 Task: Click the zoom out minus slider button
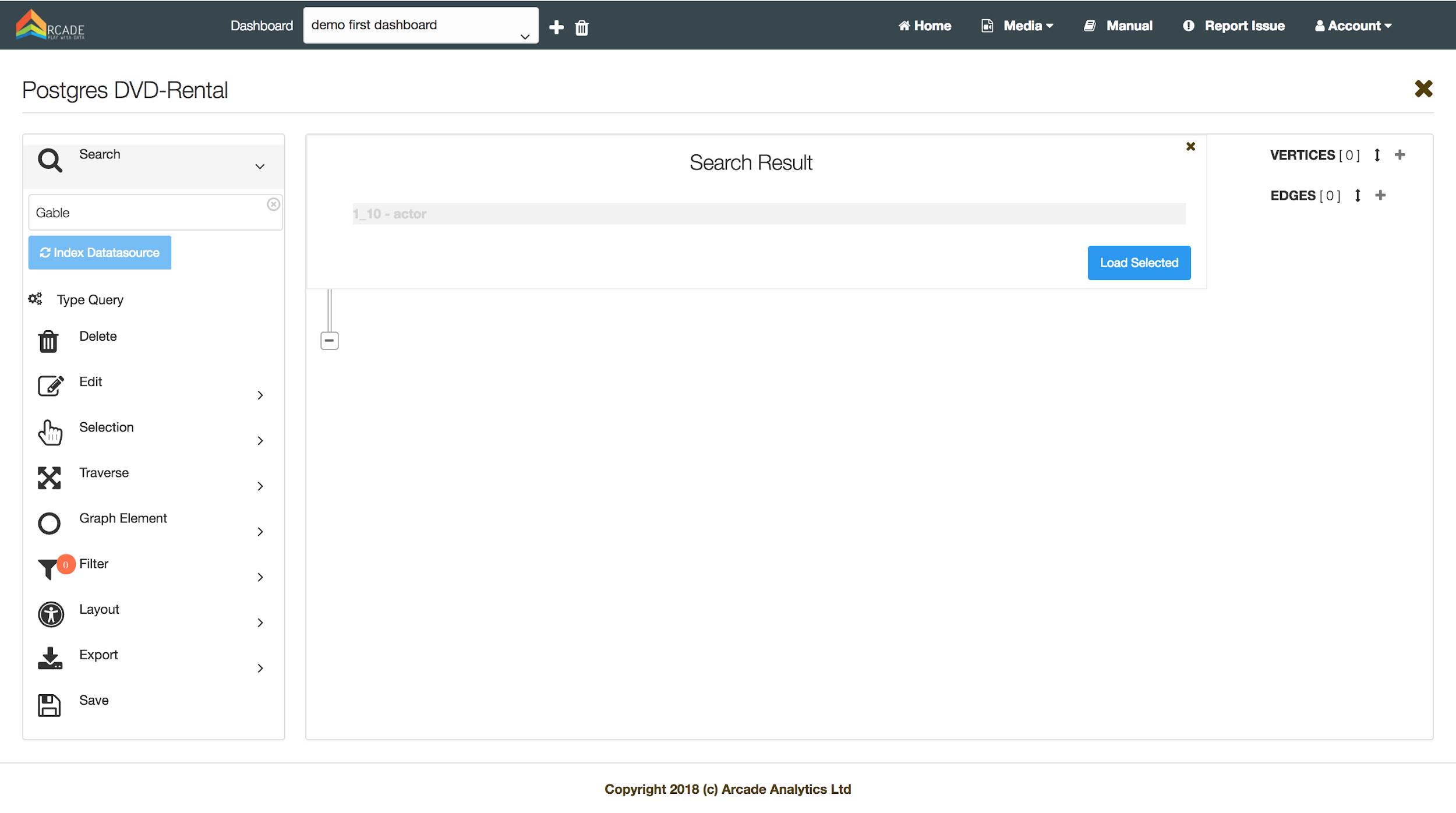tap(330, 340)
